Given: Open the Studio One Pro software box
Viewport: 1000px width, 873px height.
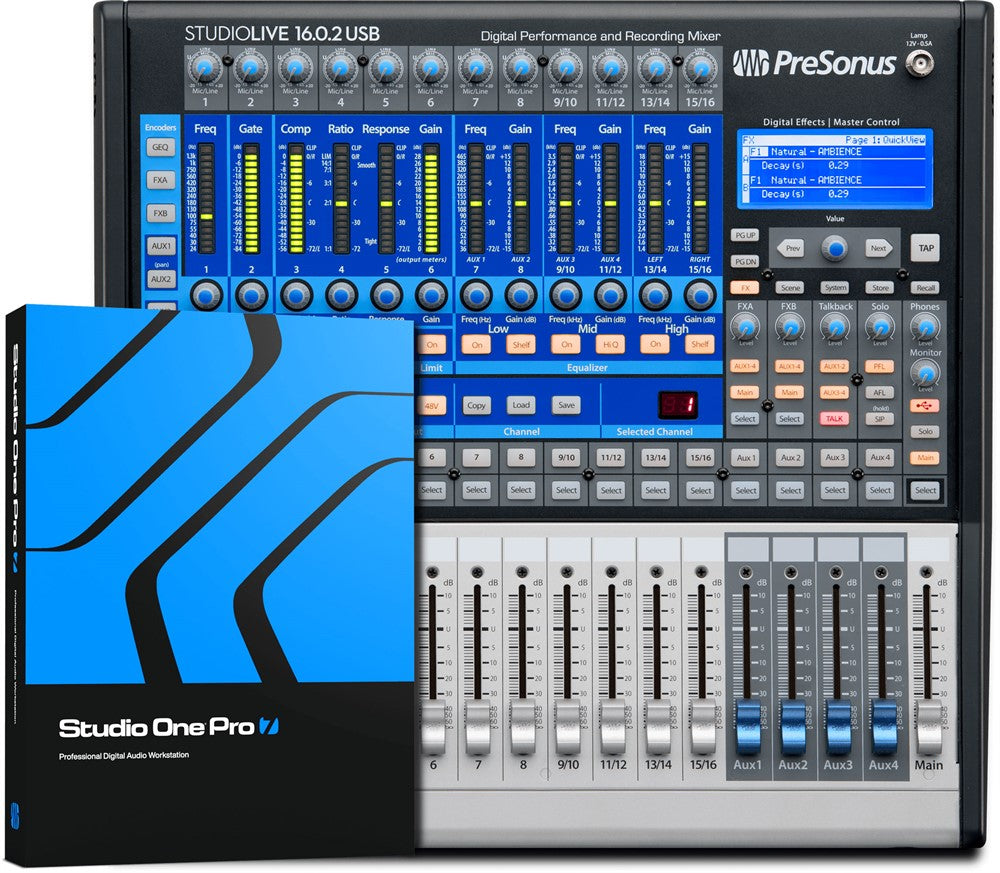Looking at the screenshot, I should [x=210, y=583].
